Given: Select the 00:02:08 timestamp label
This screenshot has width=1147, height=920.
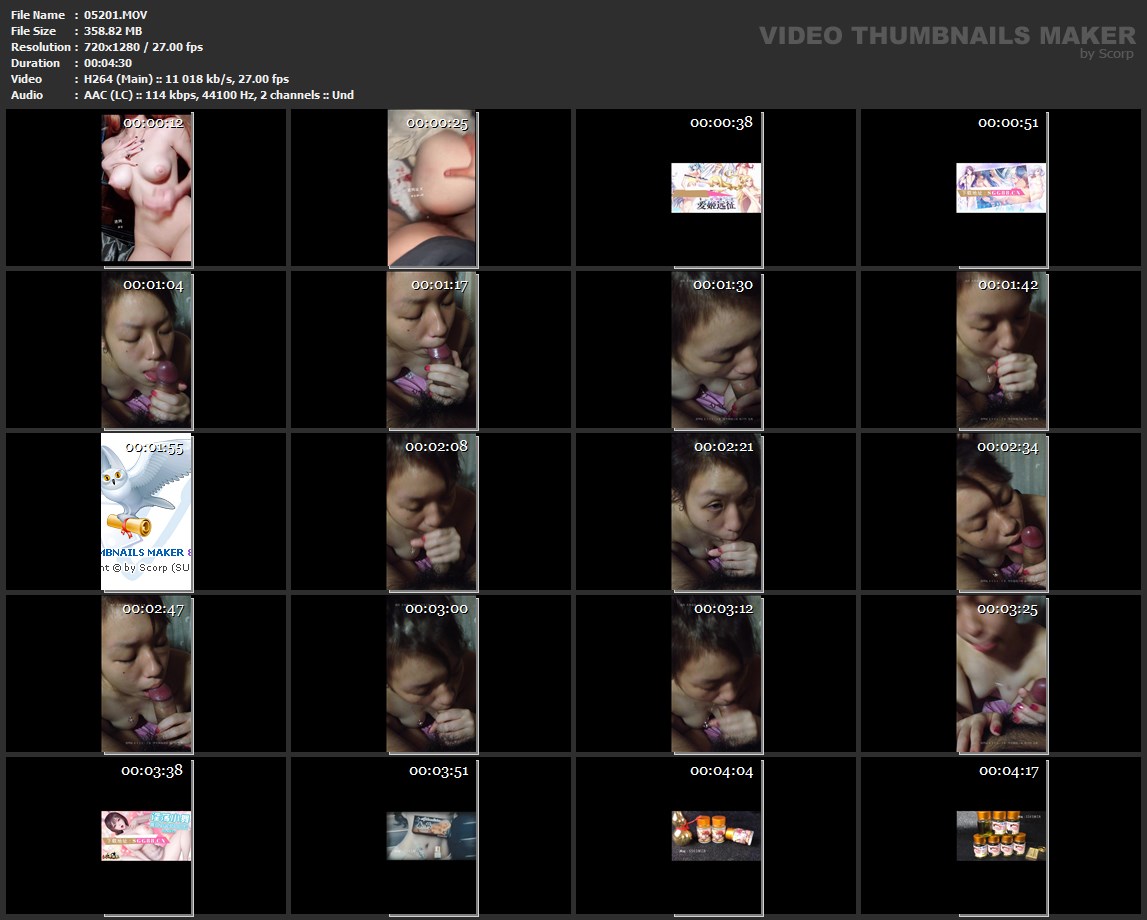Looking at the screenshot, I should 436,447.
